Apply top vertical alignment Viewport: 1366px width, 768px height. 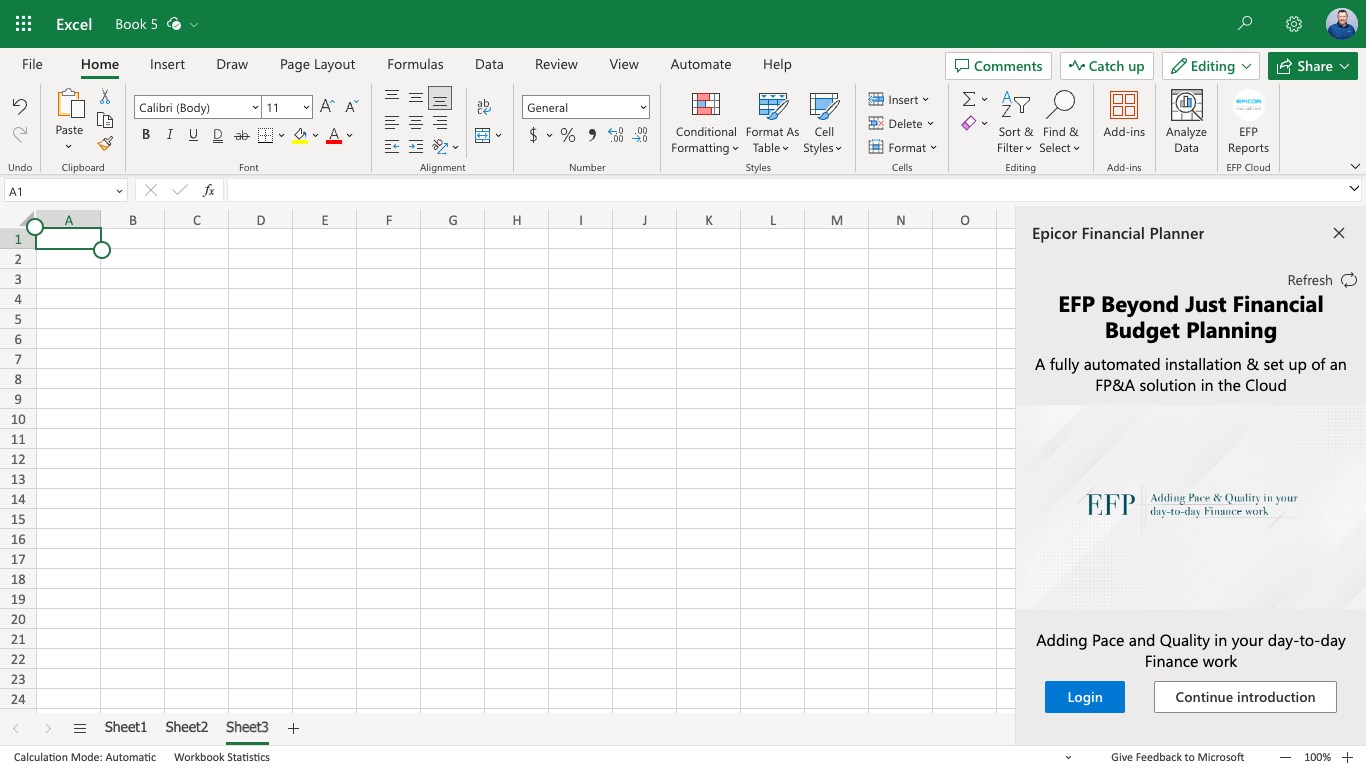pyautogui.click(x=392, y=97)
